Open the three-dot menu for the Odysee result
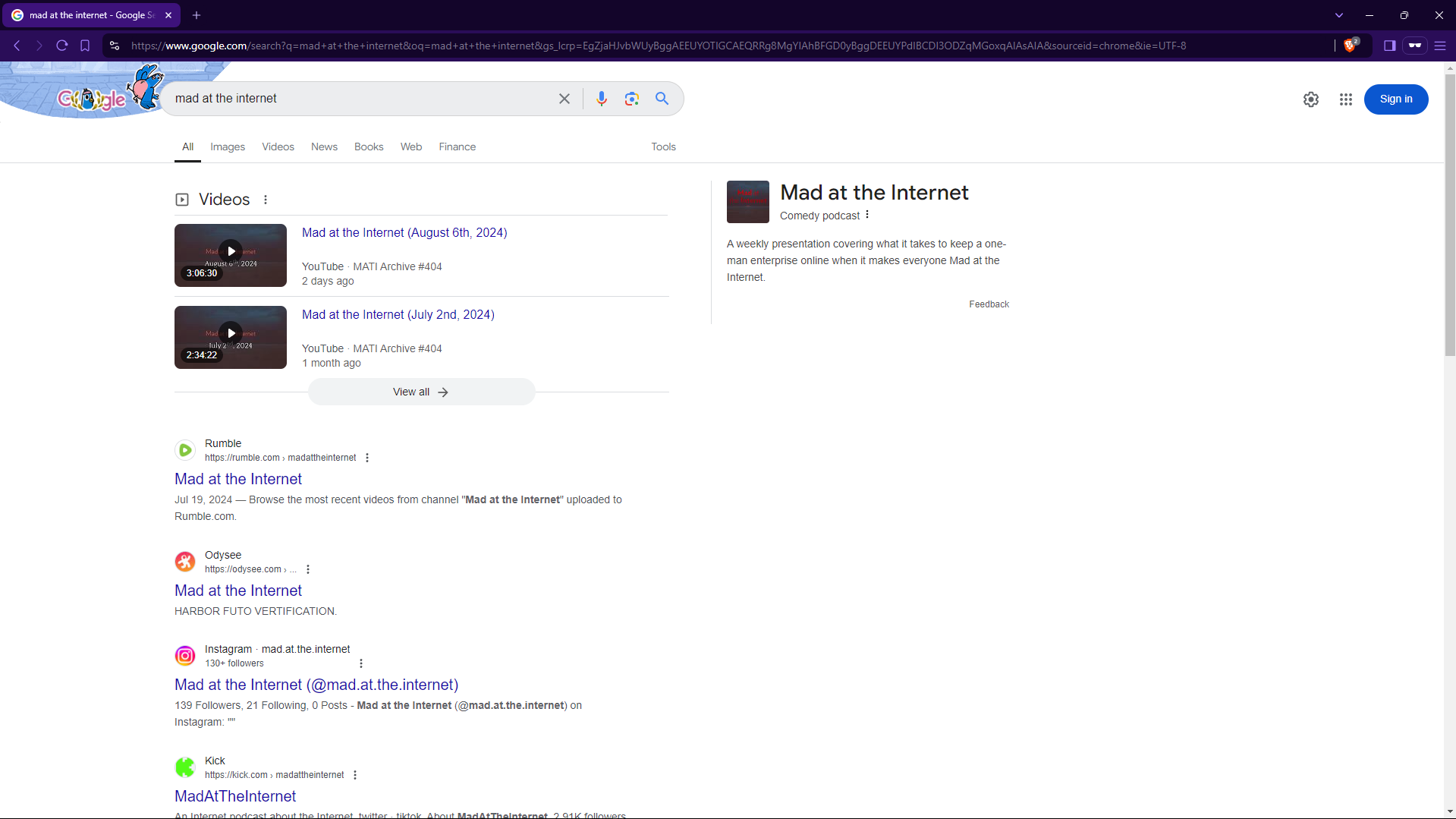Image resolution: width=1456 pixels, height=819 pixels. click(x=308, y=569)
